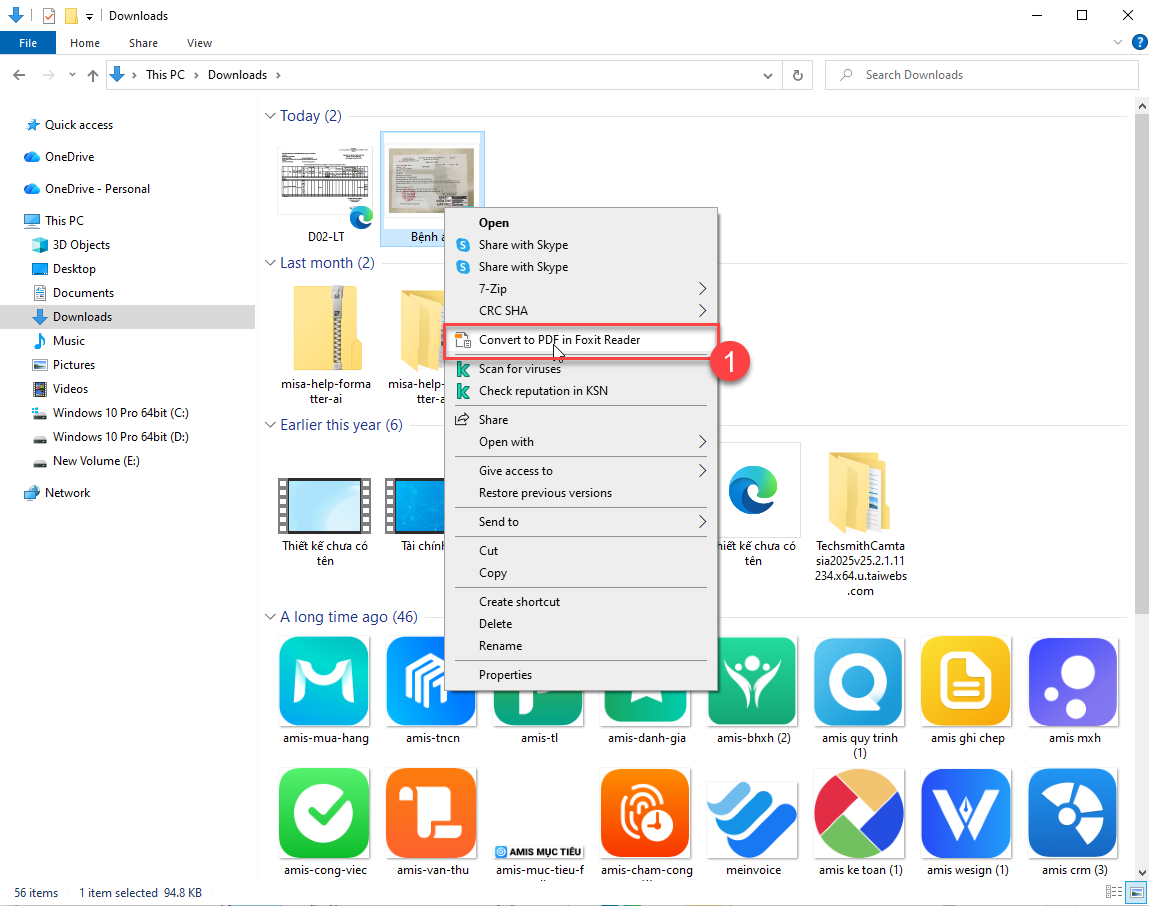The width and height of the screenshot is (1149, 906).
Task: Switch to details view in status bar
Action: 1114,892
